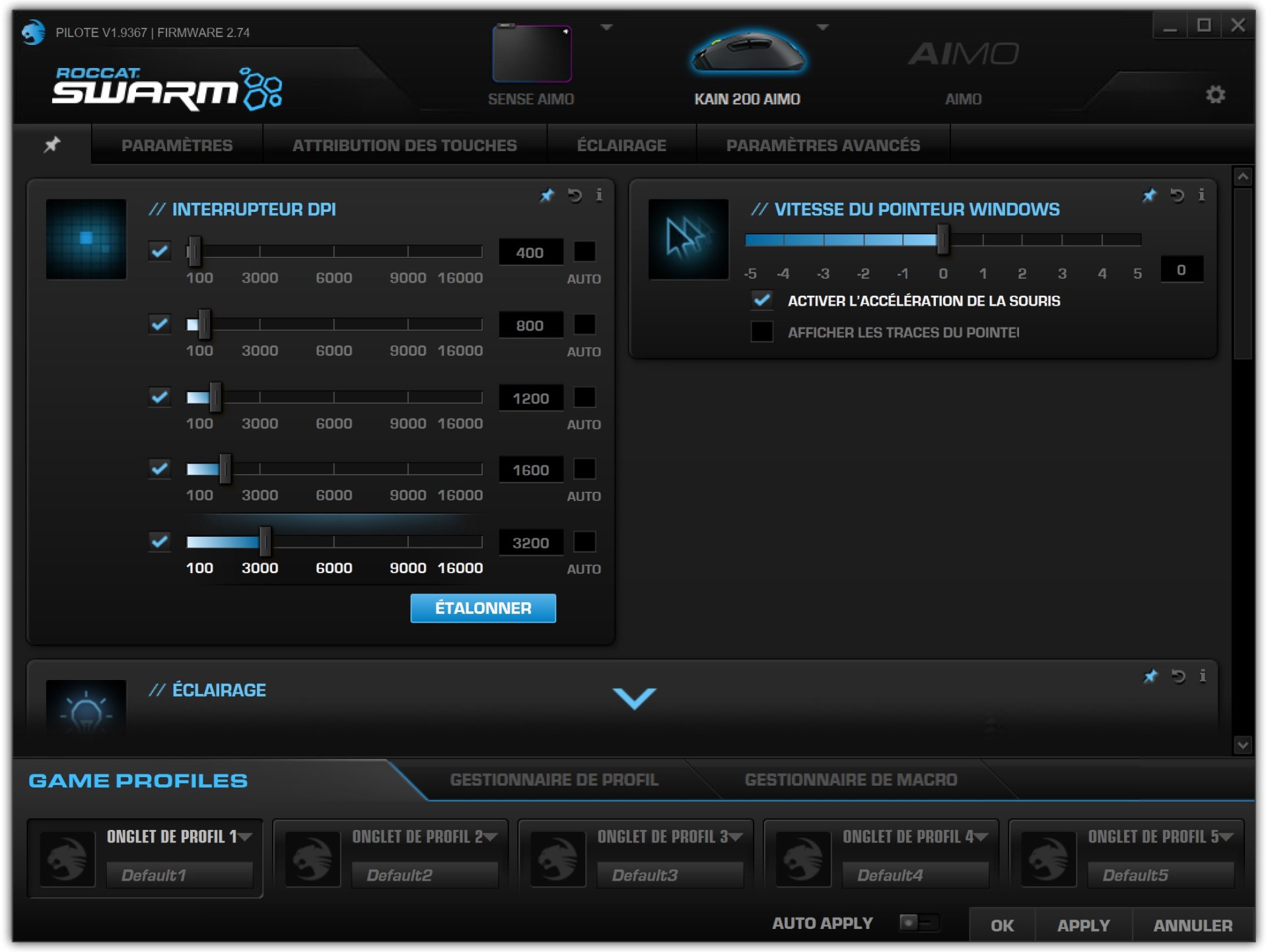Click the Apply button
Image resolution: width=1268 pixels, height=952 pixels.
point(1083,925)
